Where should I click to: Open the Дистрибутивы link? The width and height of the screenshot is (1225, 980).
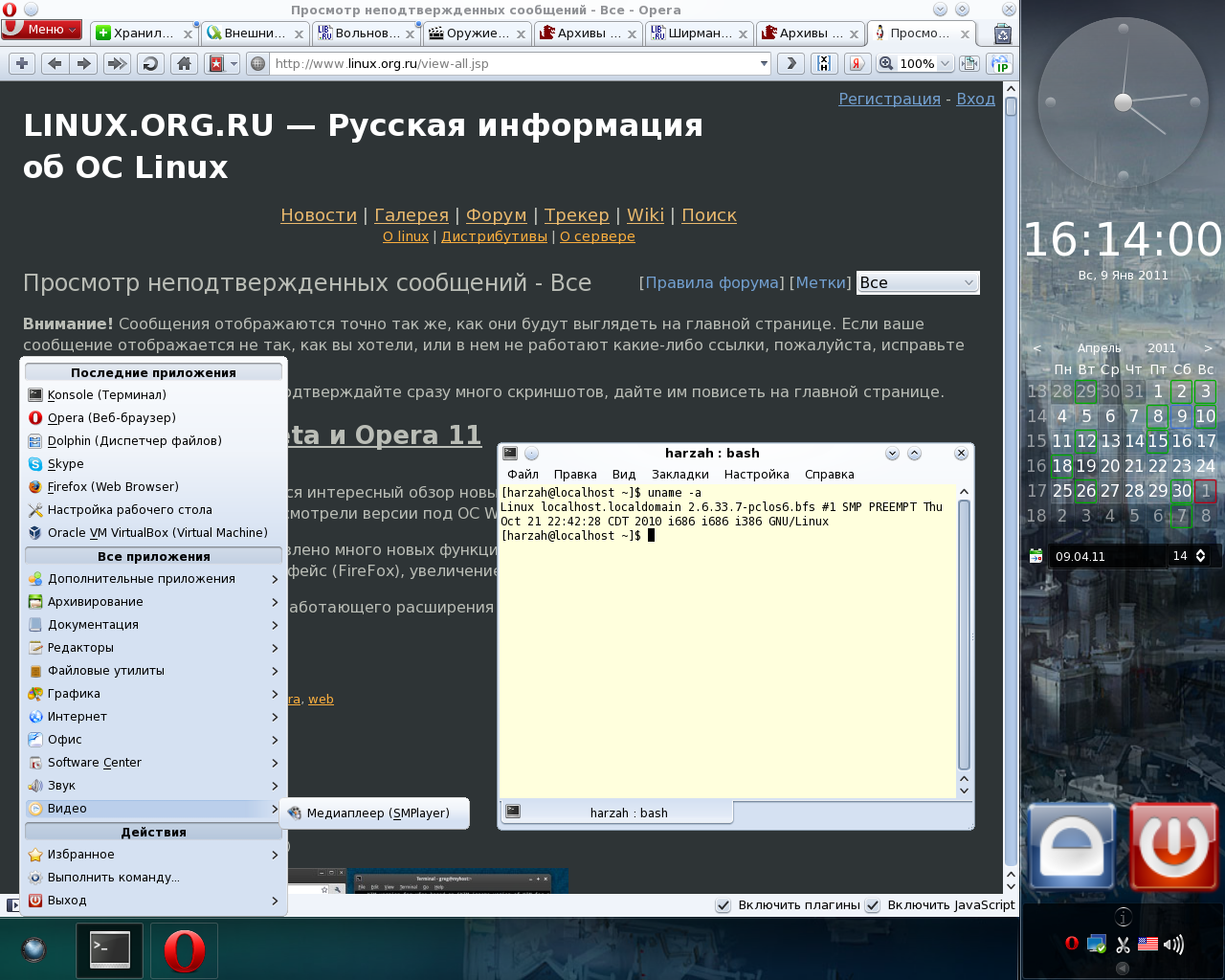point(494,236)
